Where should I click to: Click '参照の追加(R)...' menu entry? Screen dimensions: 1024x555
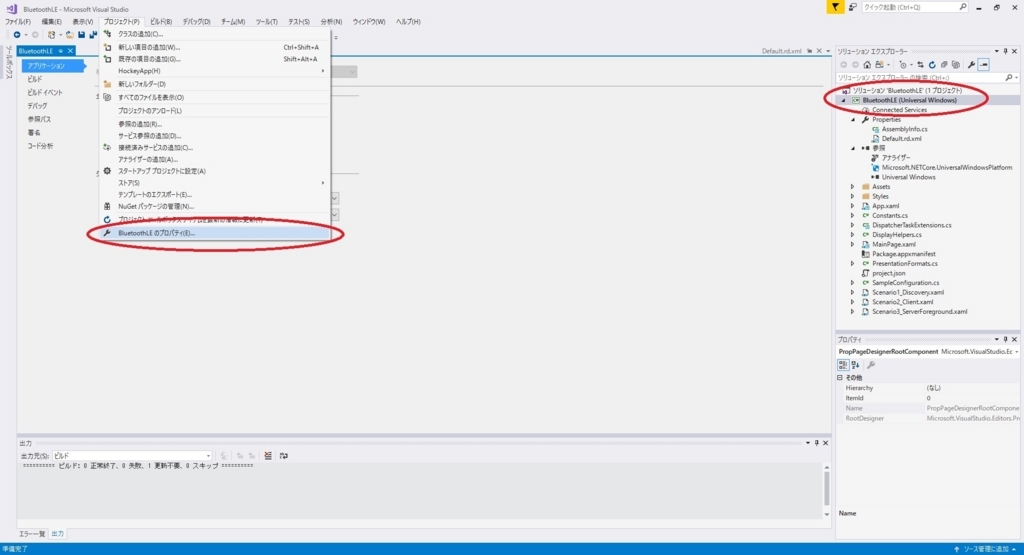216,124
